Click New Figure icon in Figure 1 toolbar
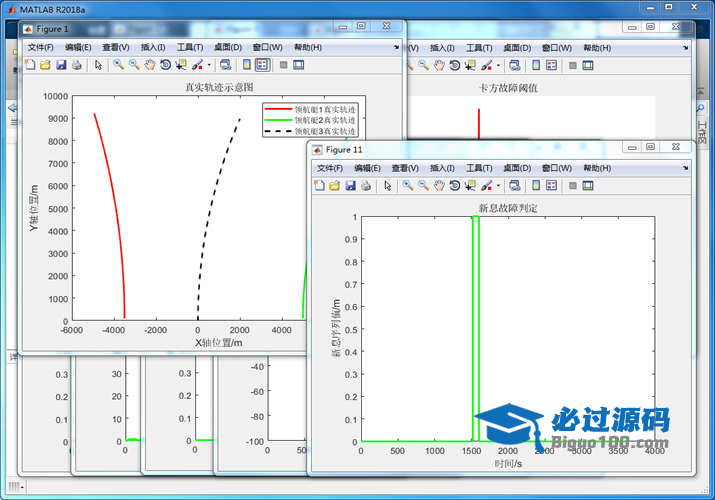Screen dimensions: 715x500 [30, 65]
